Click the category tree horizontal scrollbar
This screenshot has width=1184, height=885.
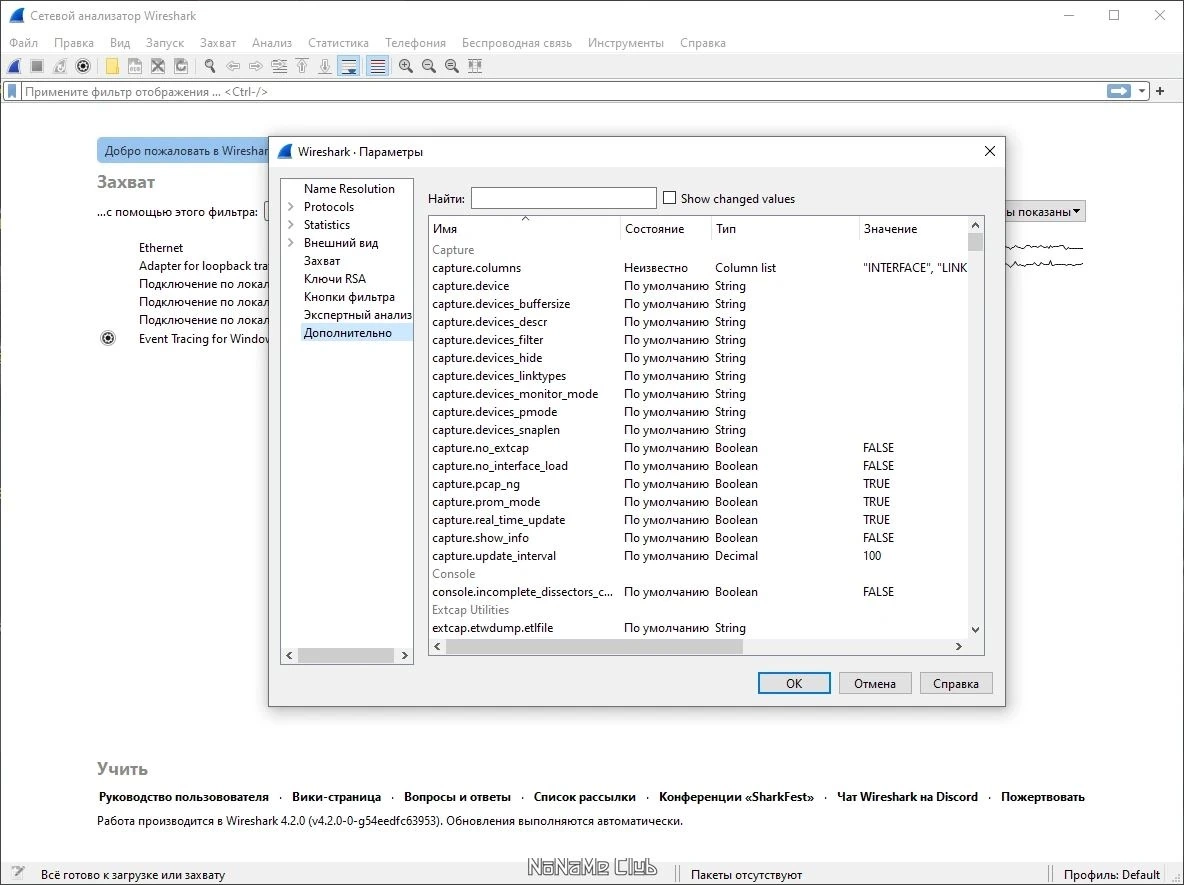tap(346, 655)
